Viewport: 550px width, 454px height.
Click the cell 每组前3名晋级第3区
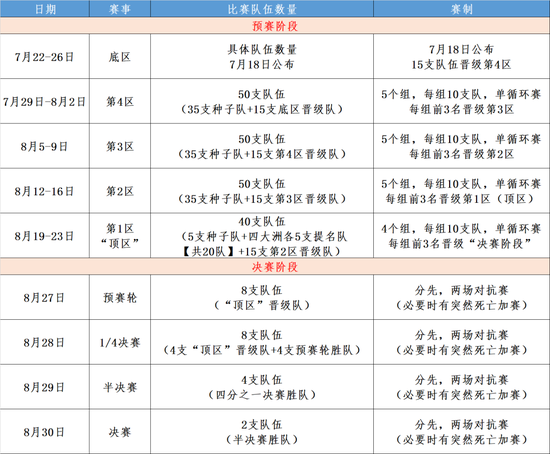[462, 101]
